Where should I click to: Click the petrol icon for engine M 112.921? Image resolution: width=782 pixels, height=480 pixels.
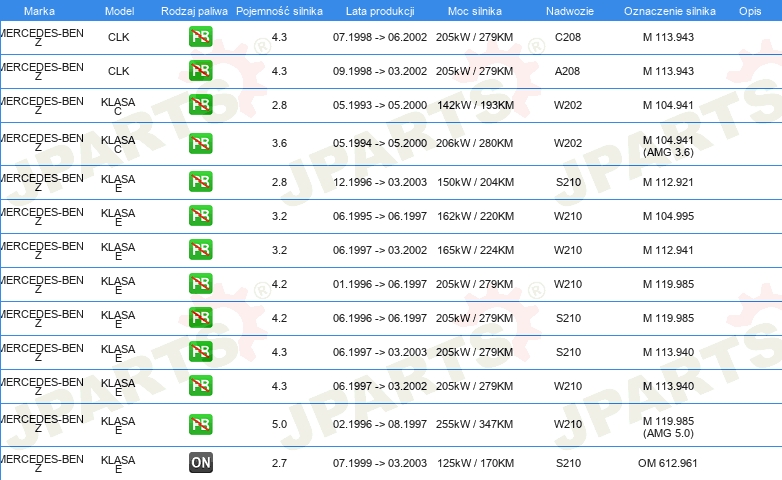200,182
